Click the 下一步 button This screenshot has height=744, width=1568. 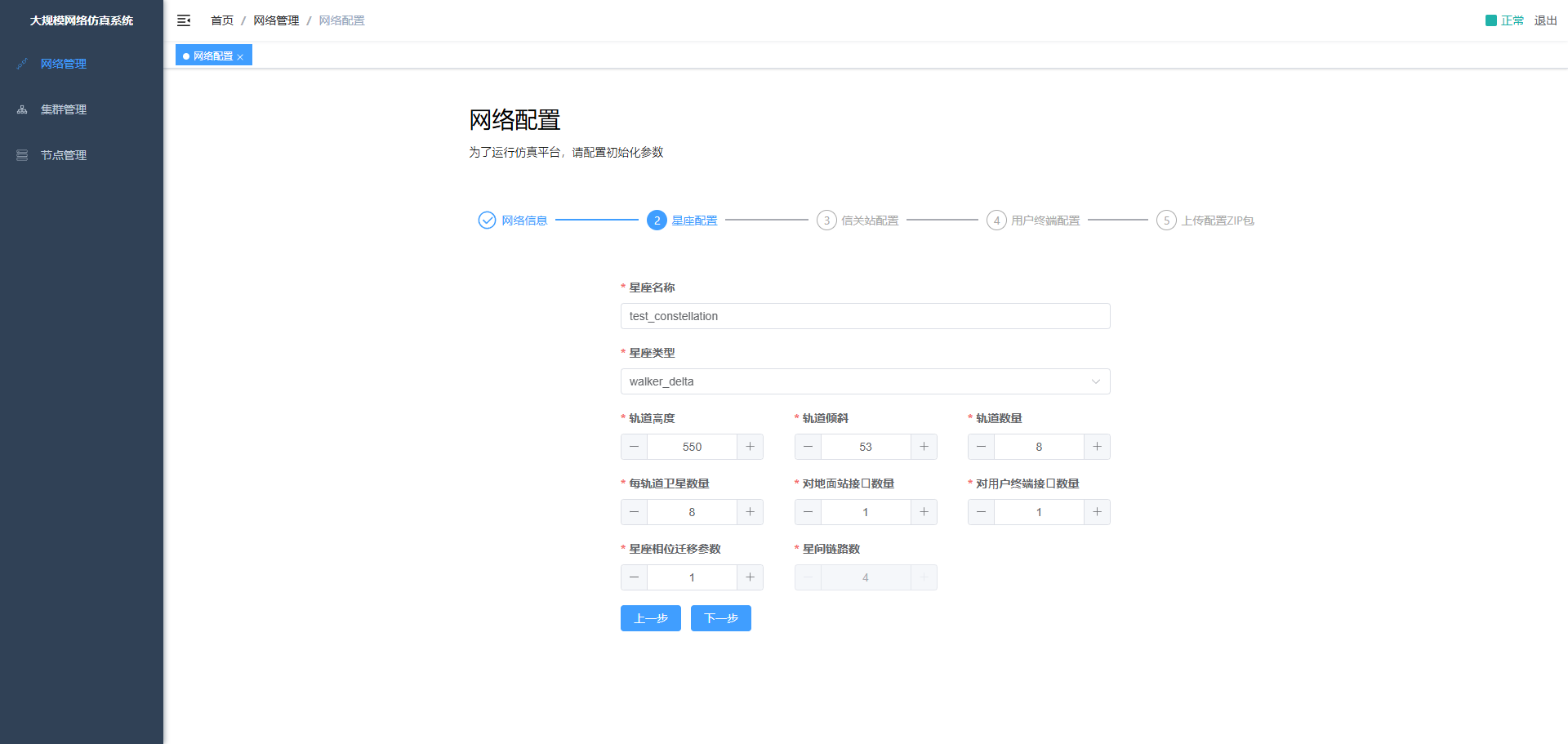coord(720,618)
